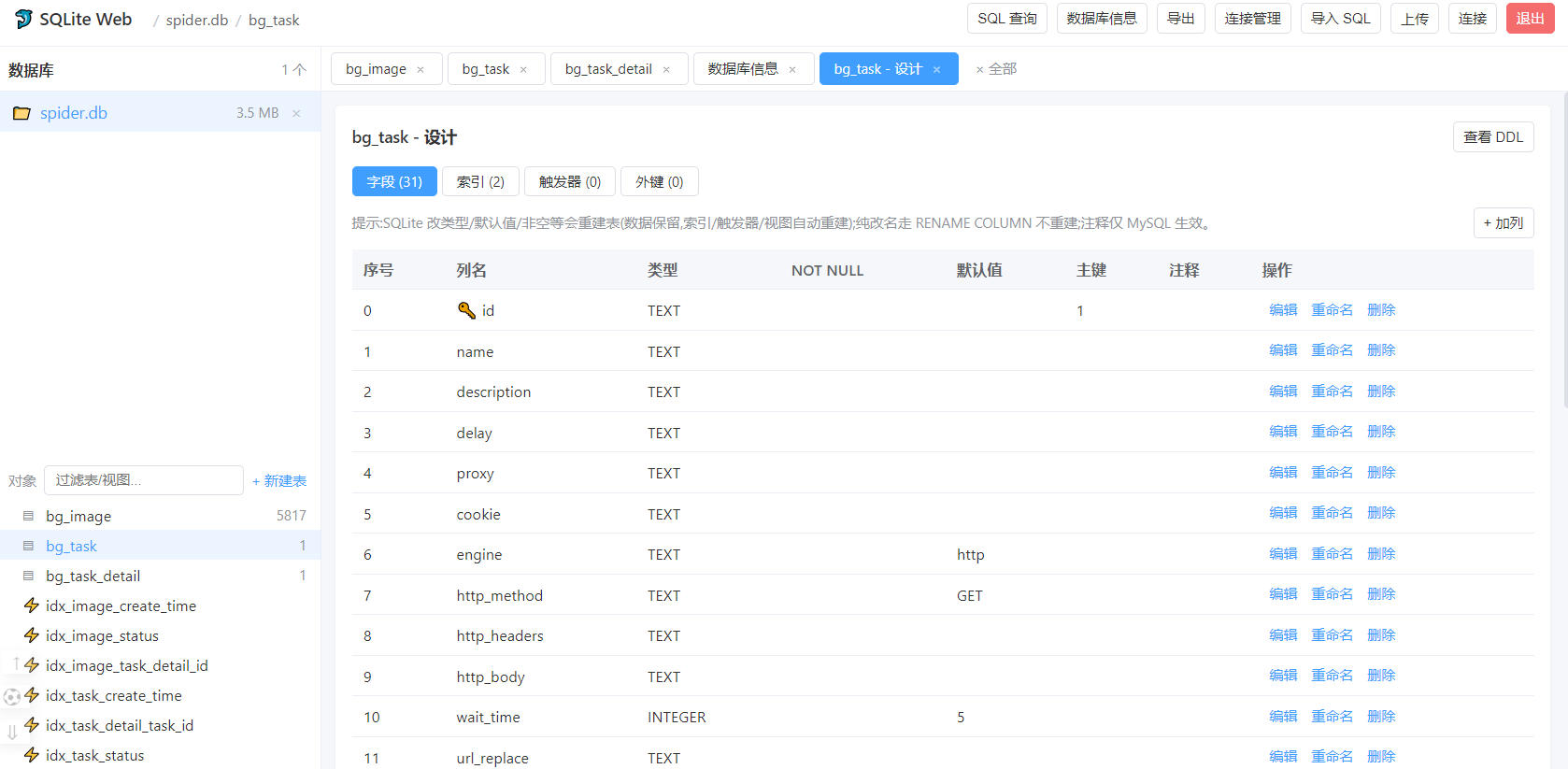Click the key icon beside id column
Viewport: 1568px width, 769px height.
(466, 310)
